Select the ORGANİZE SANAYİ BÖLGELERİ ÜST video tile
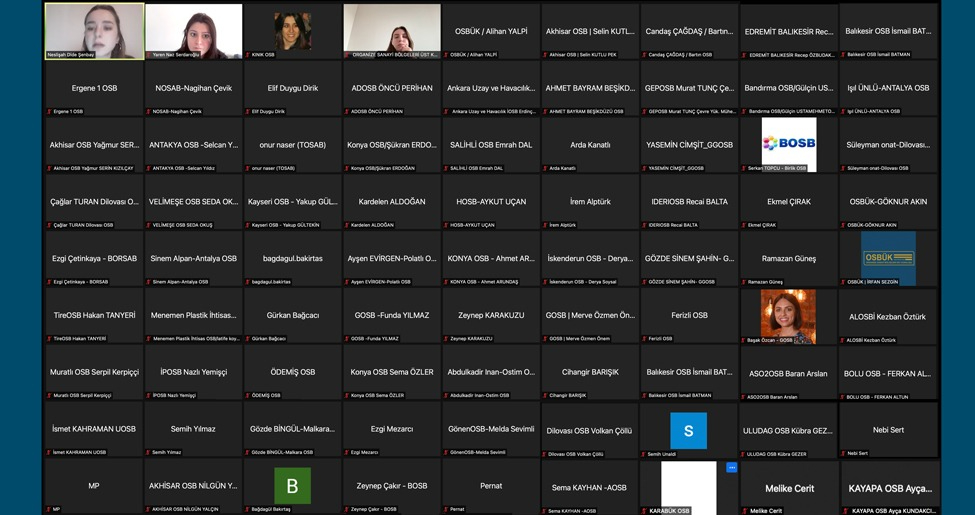This screenshot has width=975, height=515. pos(392,31)
